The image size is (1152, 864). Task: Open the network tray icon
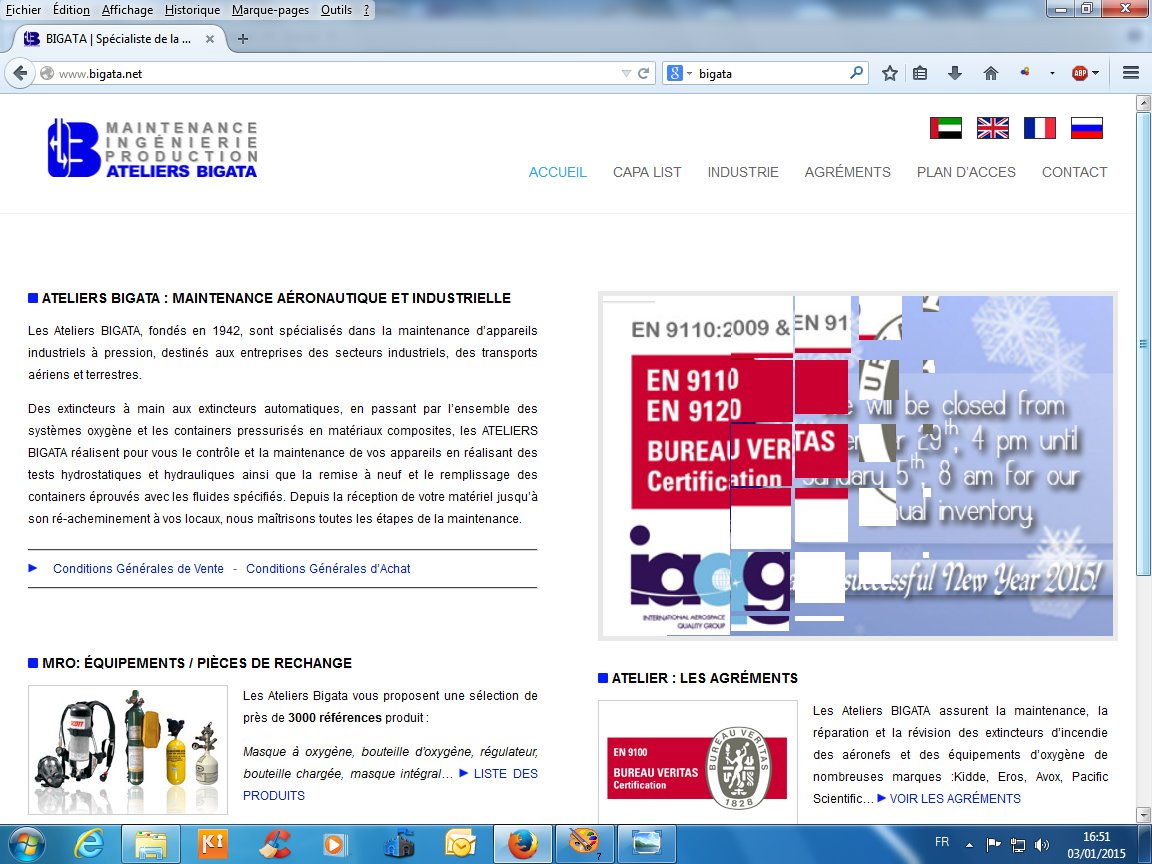[x=1018, y=844]
